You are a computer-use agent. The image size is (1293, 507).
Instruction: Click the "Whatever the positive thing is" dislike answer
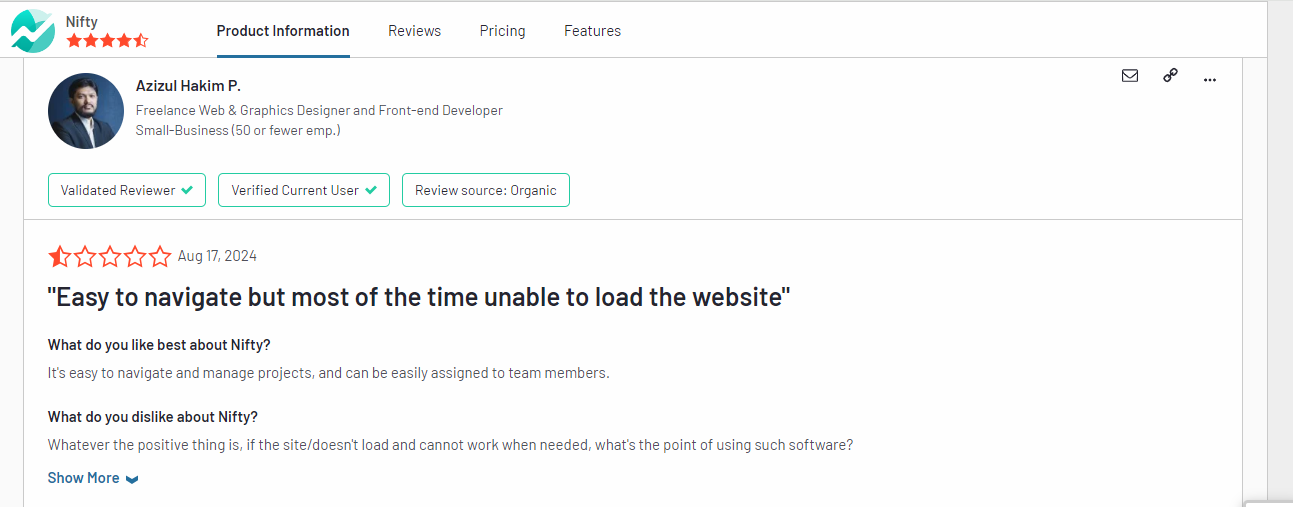tap(450, 445)
